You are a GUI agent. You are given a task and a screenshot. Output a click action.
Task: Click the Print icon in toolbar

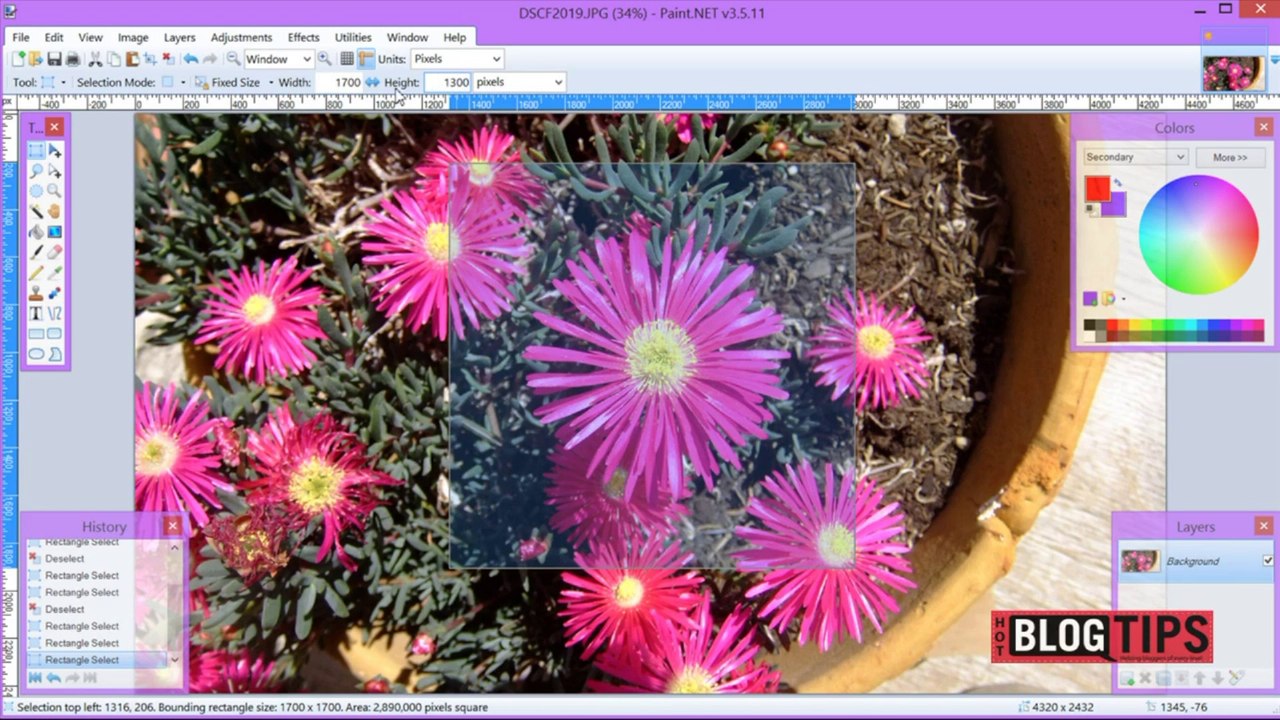pos(72,59)
